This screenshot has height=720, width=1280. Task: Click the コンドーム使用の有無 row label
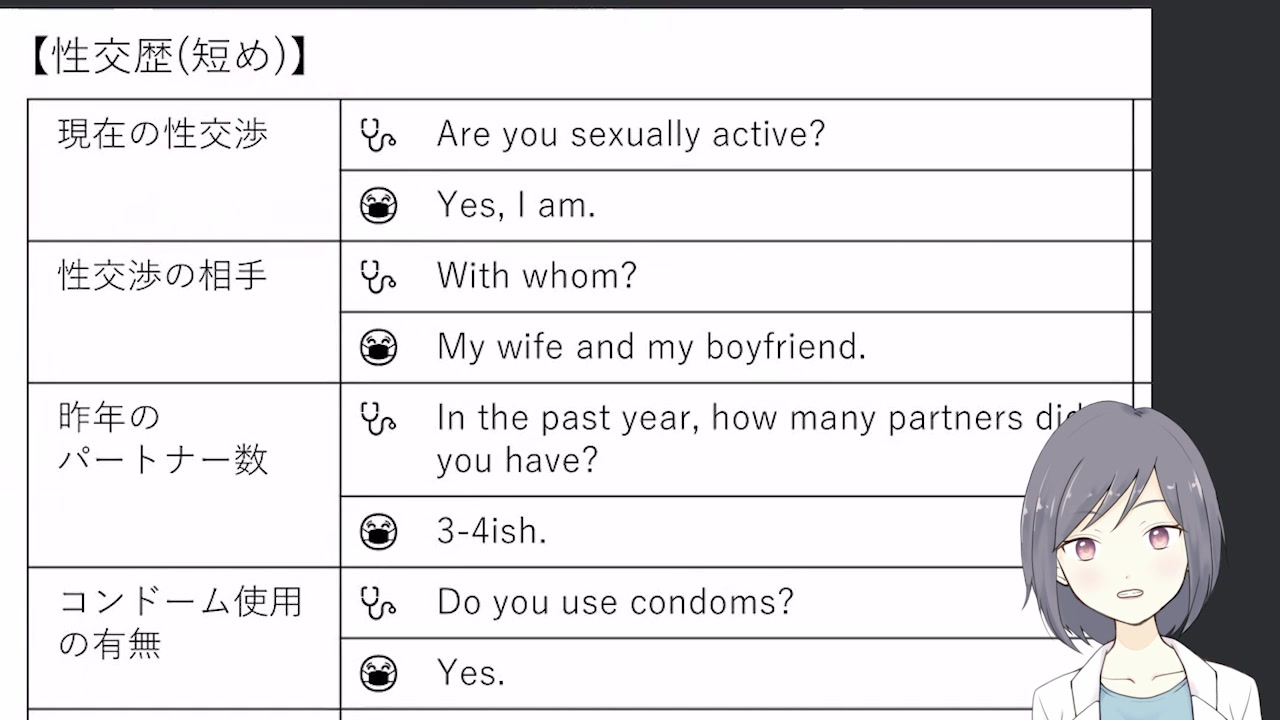(180, 623)
